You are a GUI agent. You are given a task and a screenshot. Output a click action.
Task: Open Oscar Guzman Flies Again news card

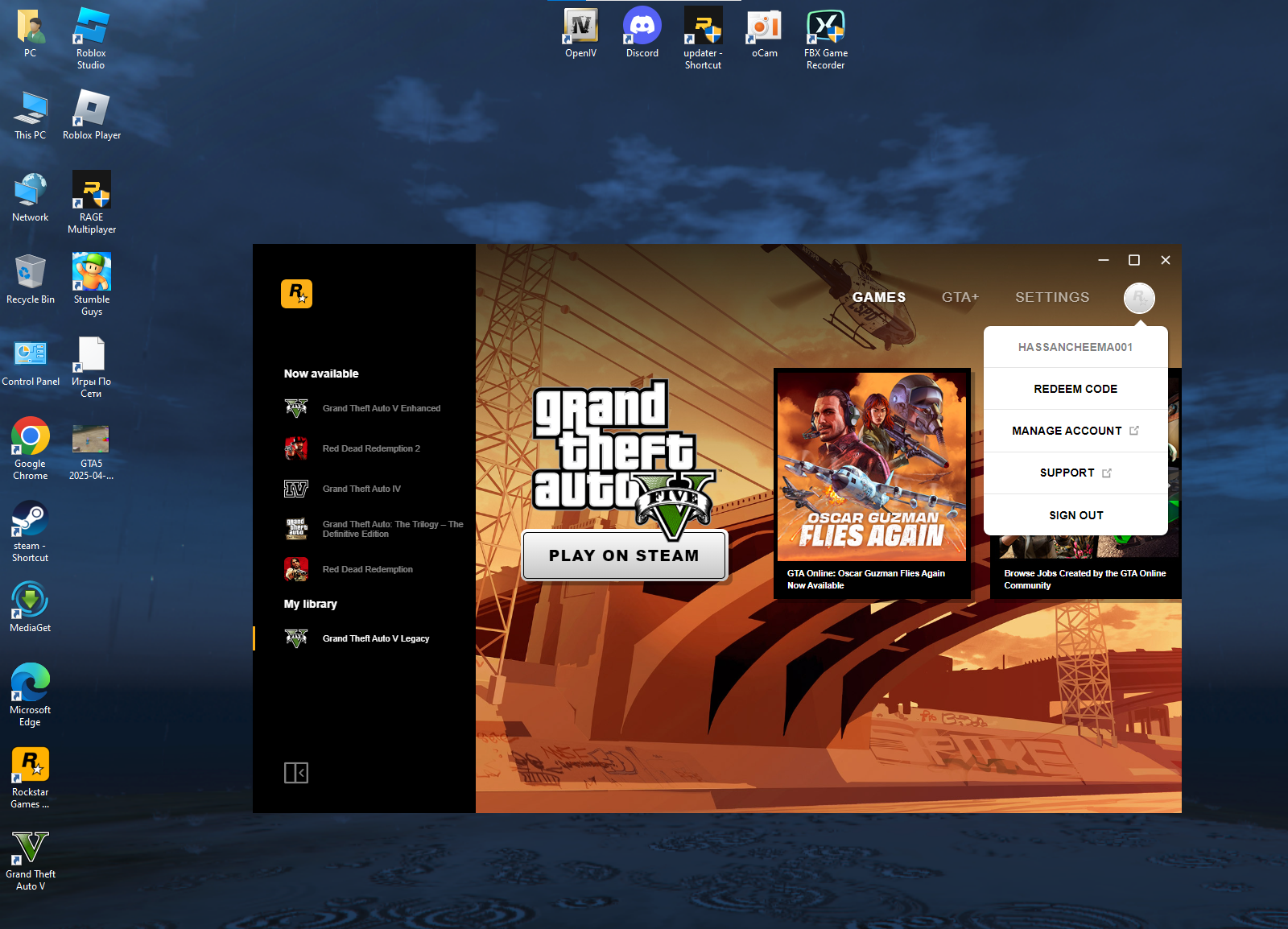(x=872, y=483)
